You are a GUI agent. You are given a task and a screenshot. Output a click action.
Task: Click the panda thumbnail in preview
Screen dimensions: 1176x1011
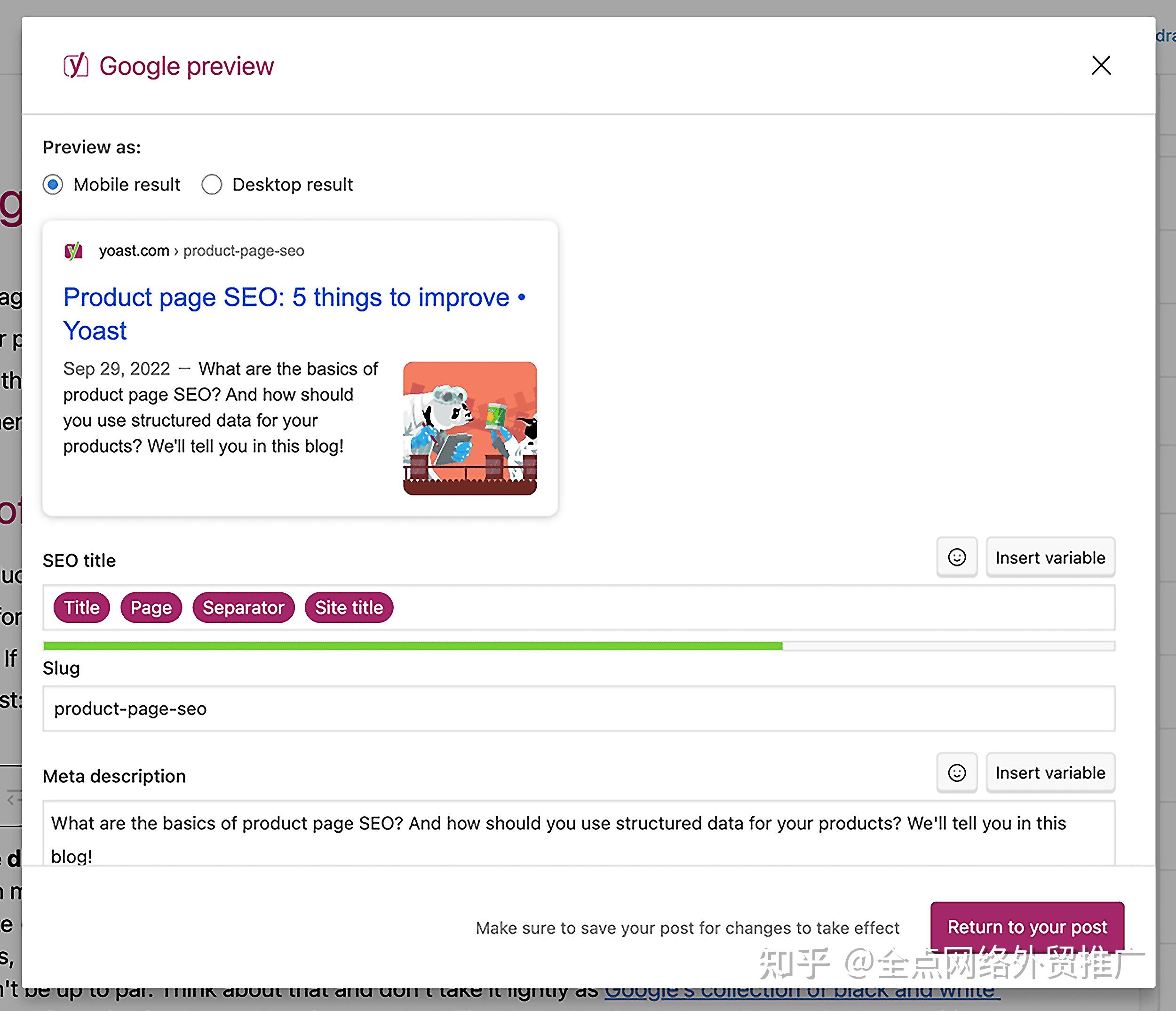click(470, 429)
